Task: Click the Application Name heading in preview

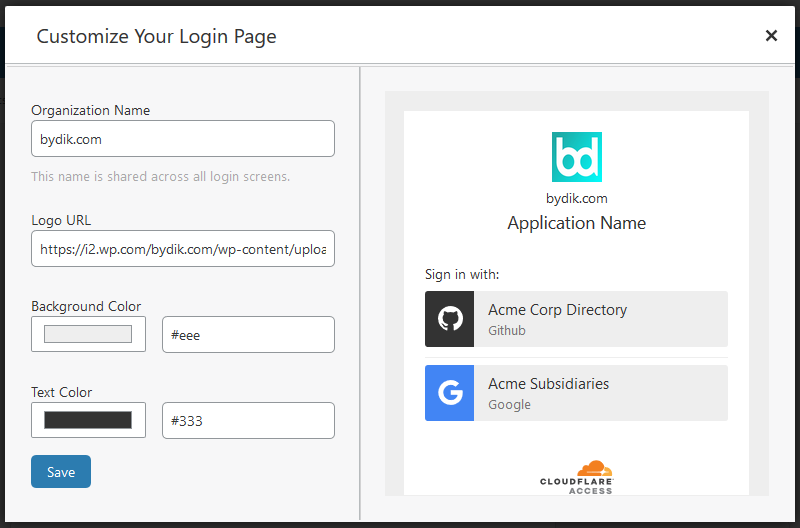Action: 577,223
